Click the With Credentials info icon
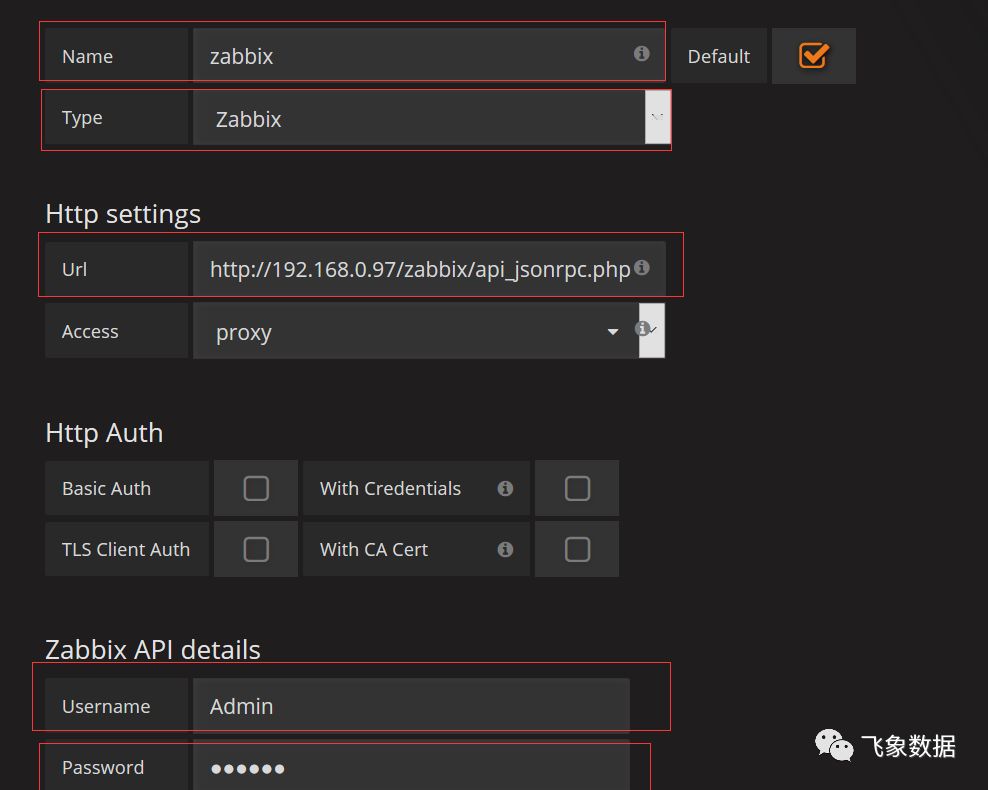The width and height of the screenshot is (988, 790). (505, 488)
